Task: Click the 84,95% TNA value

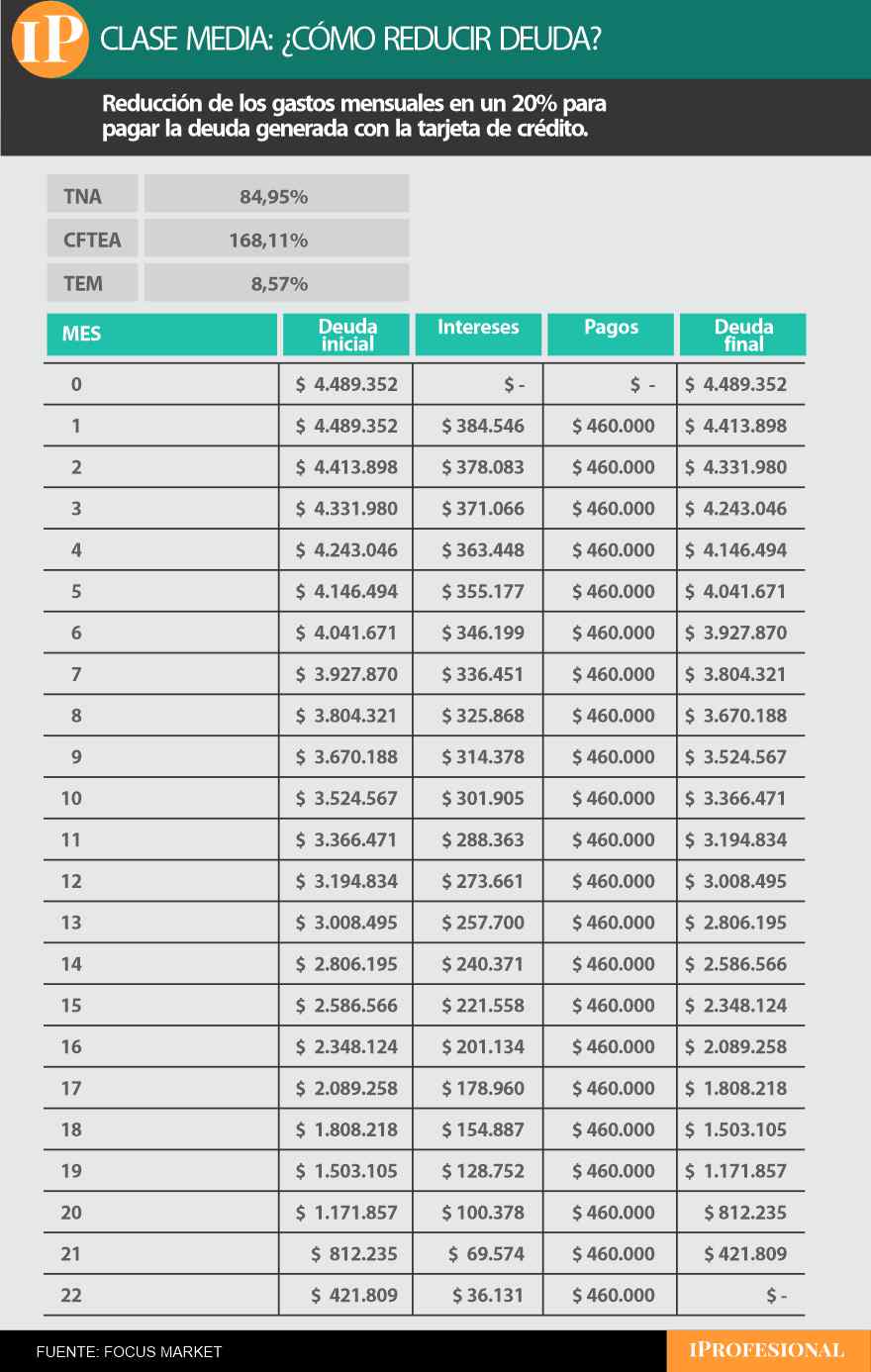Action: (274, 196)
